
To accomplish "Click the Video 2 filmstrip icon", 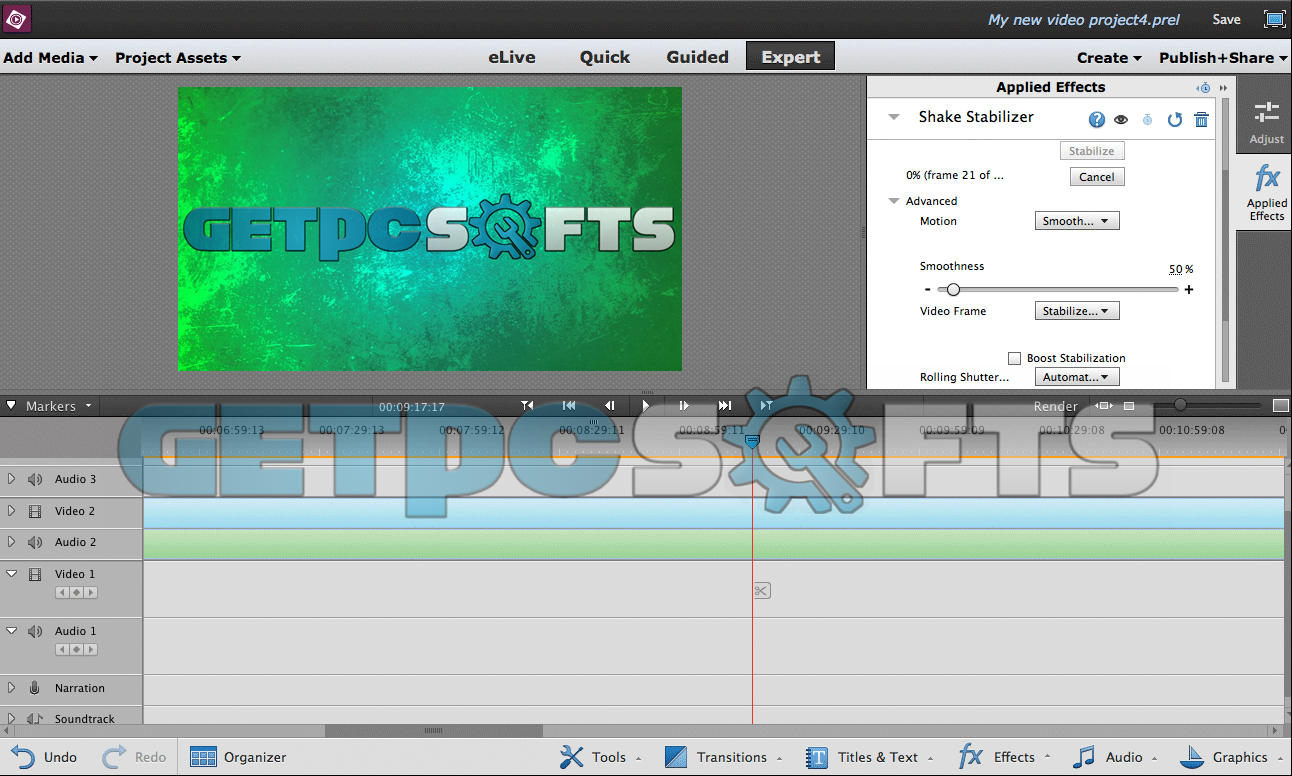I will (35, 511).
